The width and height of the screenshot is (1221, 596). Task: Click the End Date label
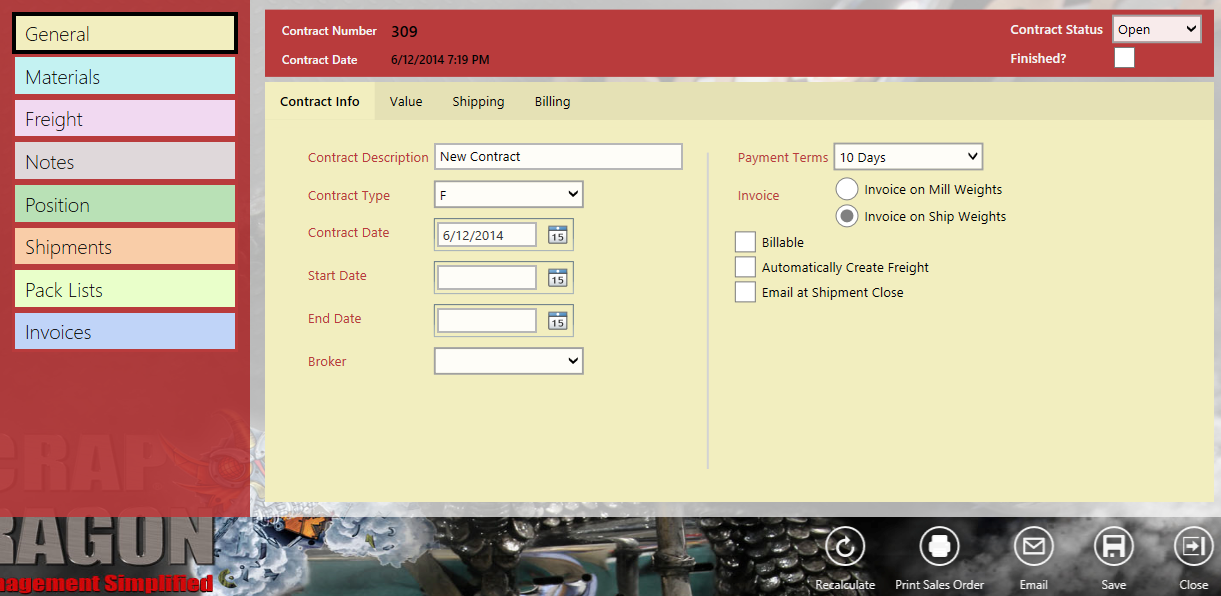[334, 318]
